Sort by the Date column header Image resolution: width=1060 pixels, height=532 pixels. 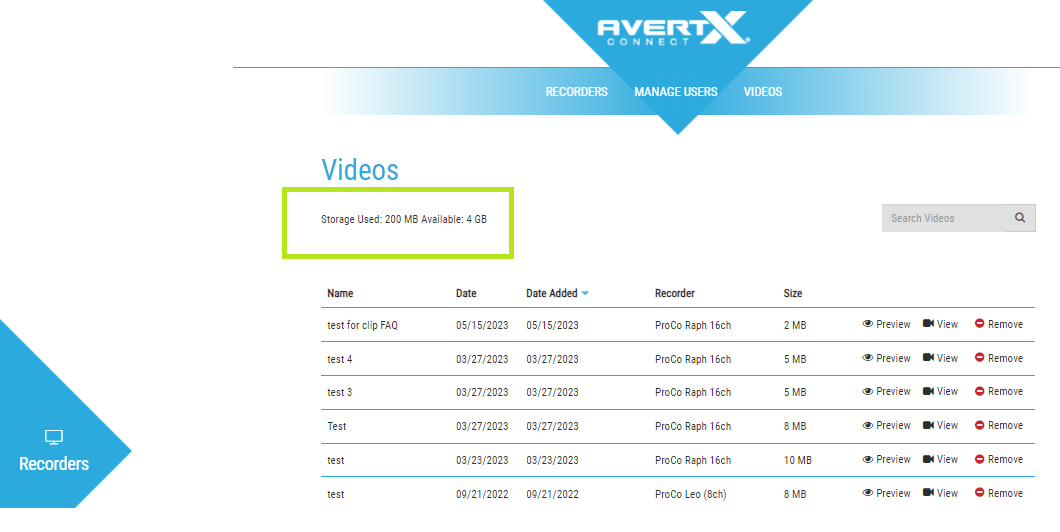click(466, 293)
